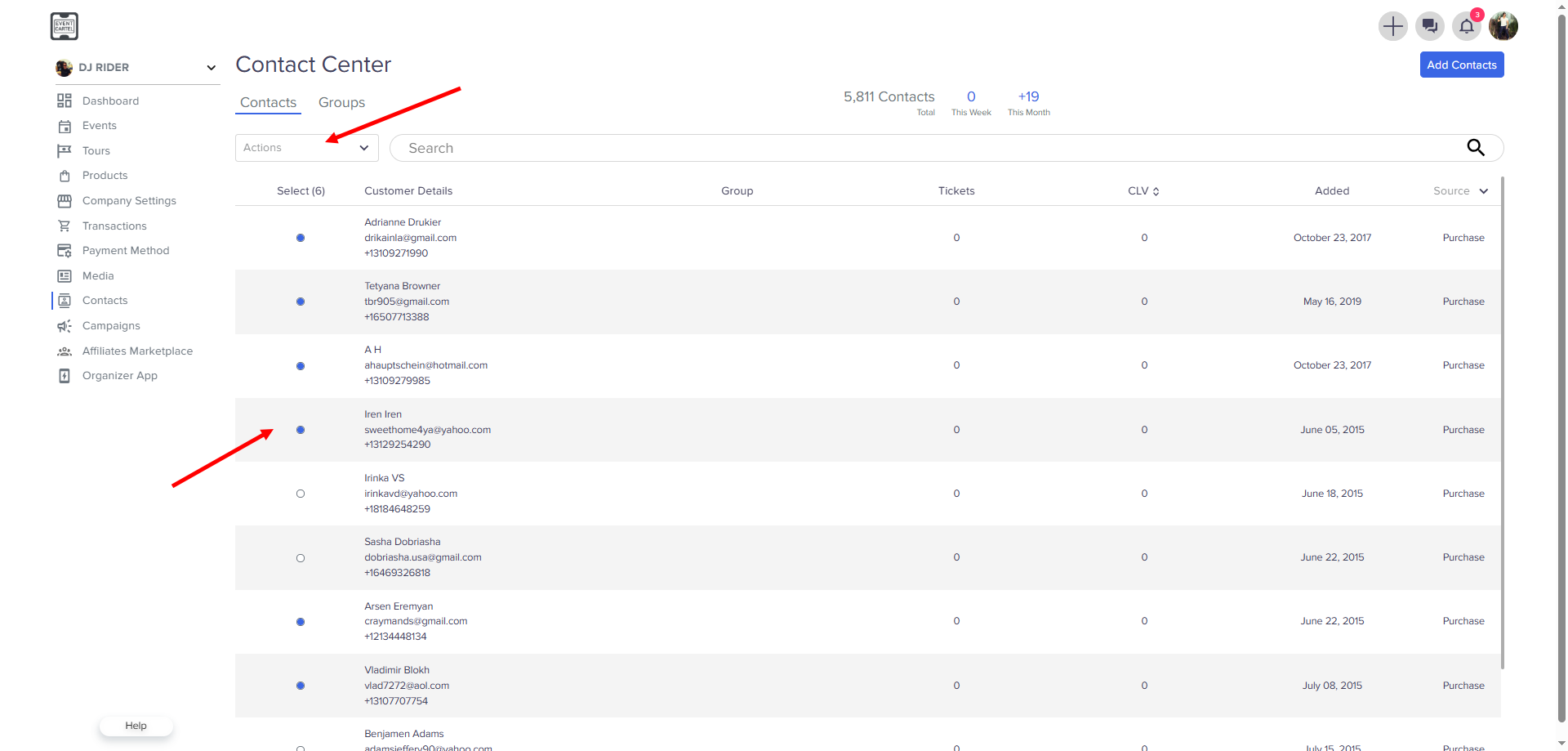Click the Company Settings store icon

point(65,201)
